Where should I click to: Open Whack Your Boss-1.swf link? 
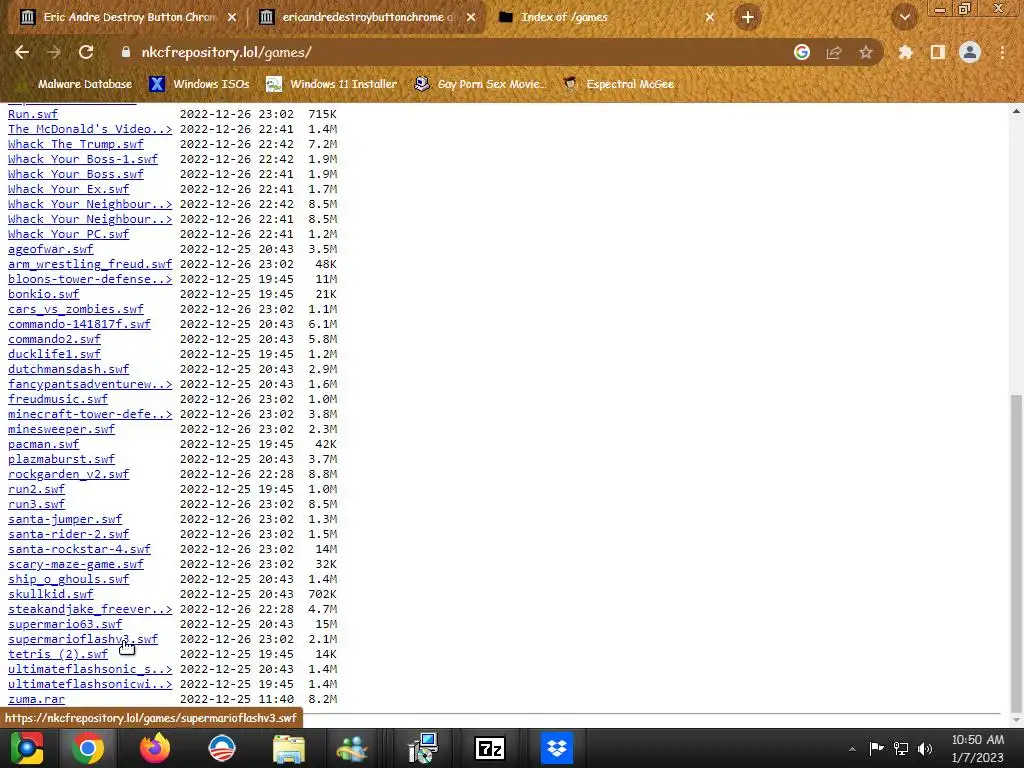click(83, 159)
